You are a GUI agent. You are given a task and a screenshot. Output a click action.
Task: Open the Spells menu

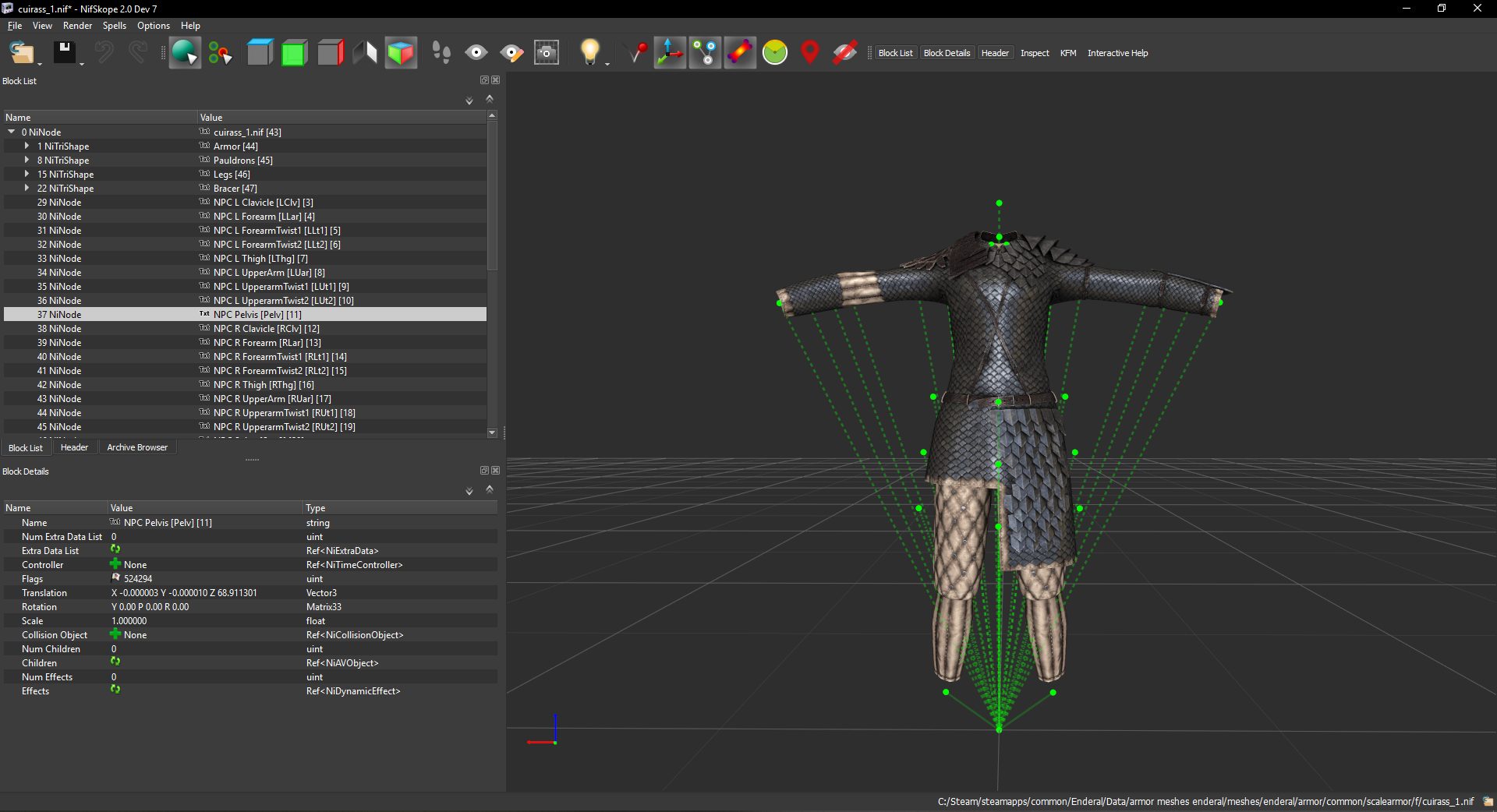(x=114, y=26)
